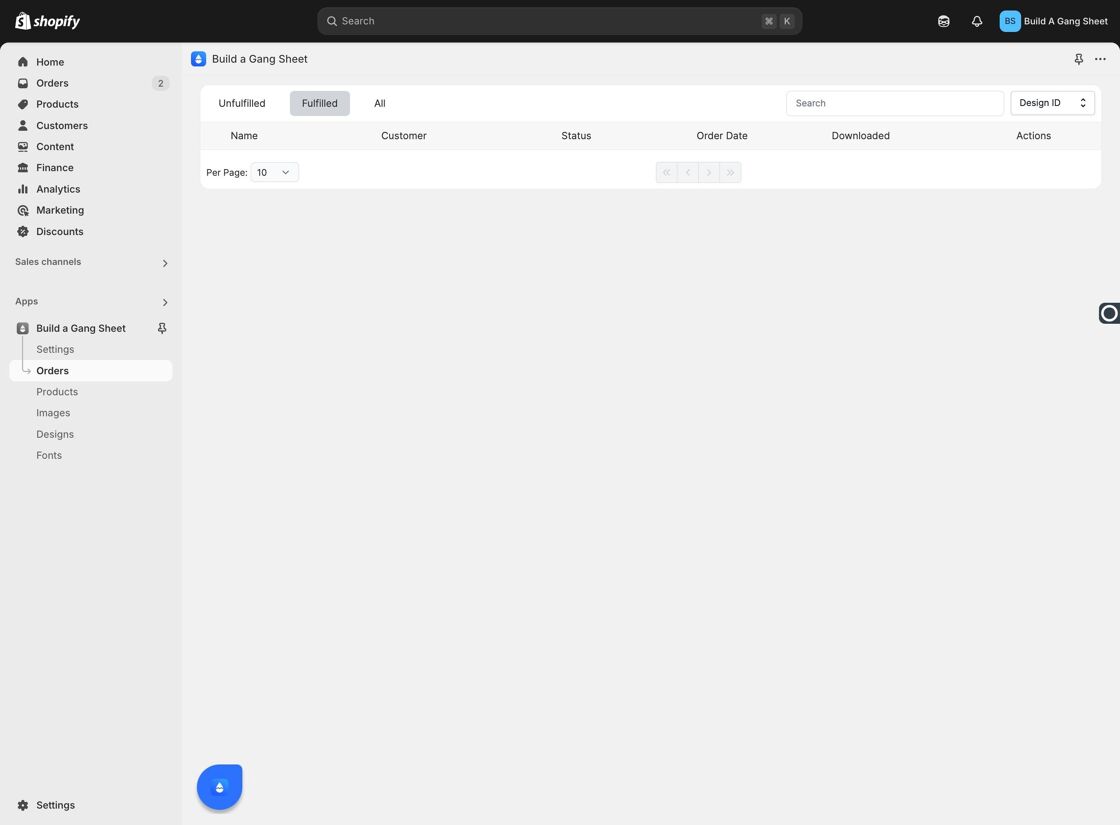Open the Design ID filter dropdown
This screenshot has height=825, width=1120.
[x=1052, y=103]
